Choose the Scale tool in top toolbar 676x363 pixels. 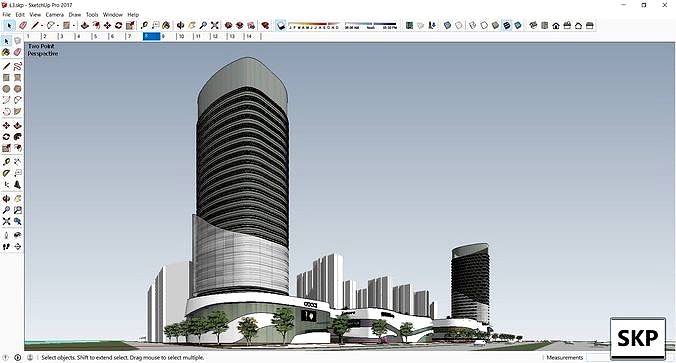130,26
